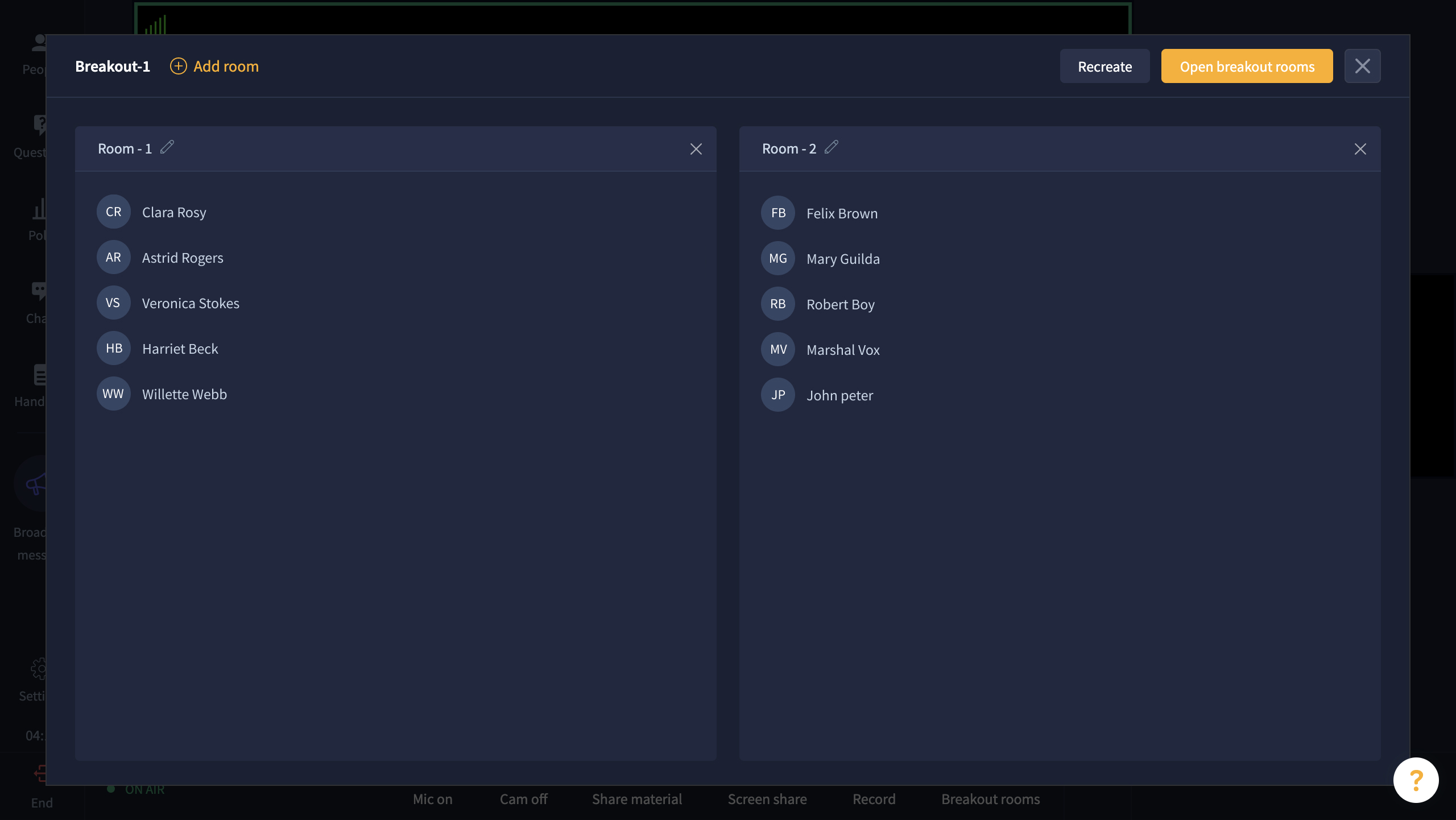Select John peter's JP avatar
The width and height of the screenshot is (1456, 820).
pos(777,395)
